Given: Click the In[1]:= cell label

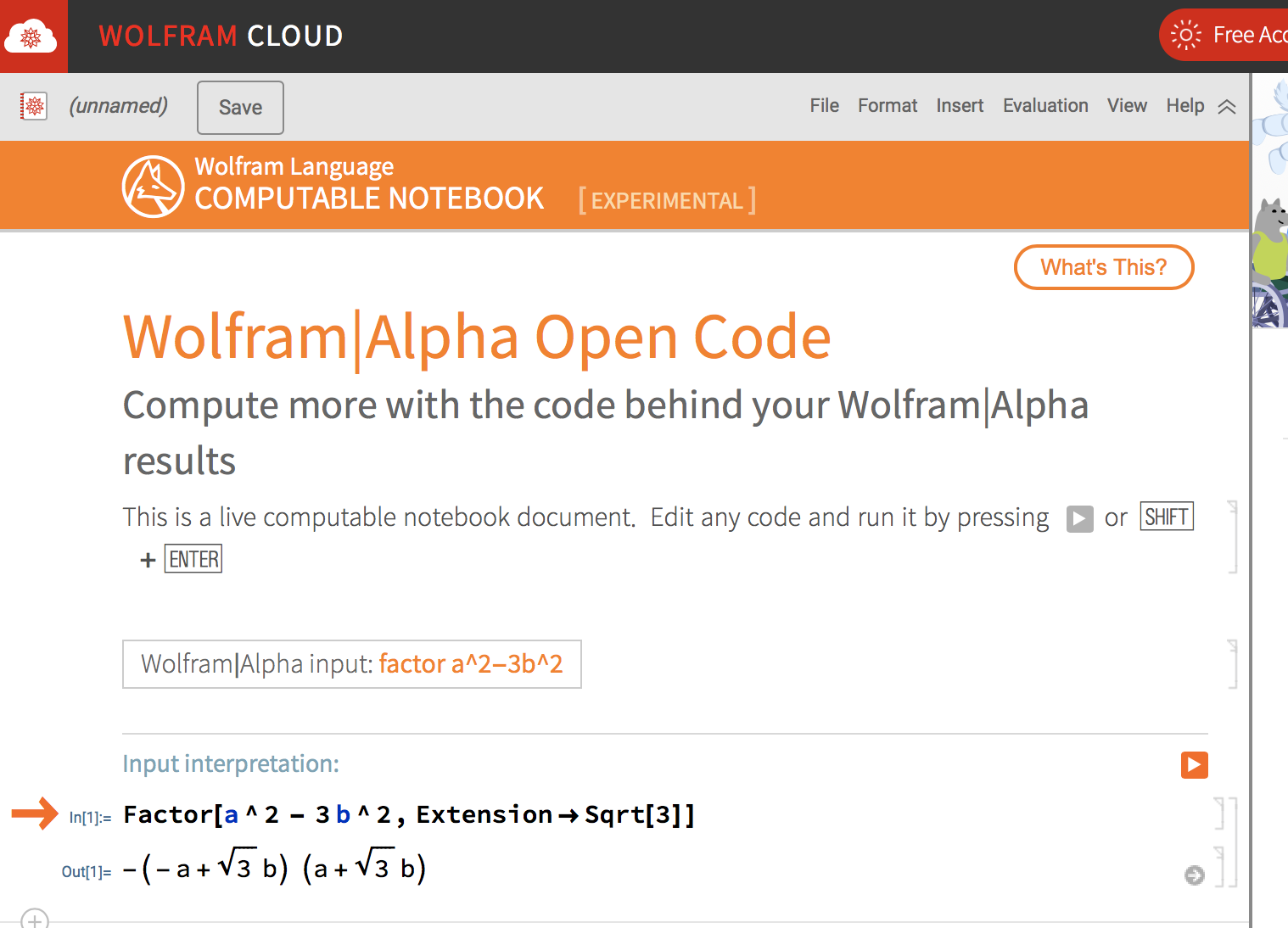Looking at the screenshot, I should tap(90, 818).
